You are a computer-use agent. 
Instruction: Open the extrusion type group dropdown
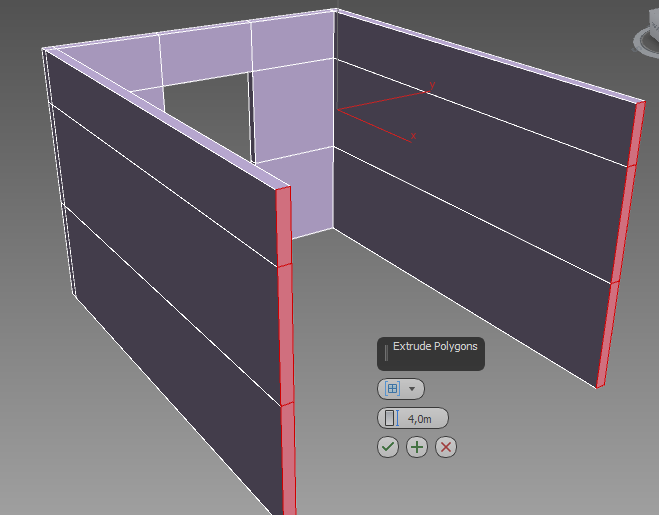tap(401, 389)
